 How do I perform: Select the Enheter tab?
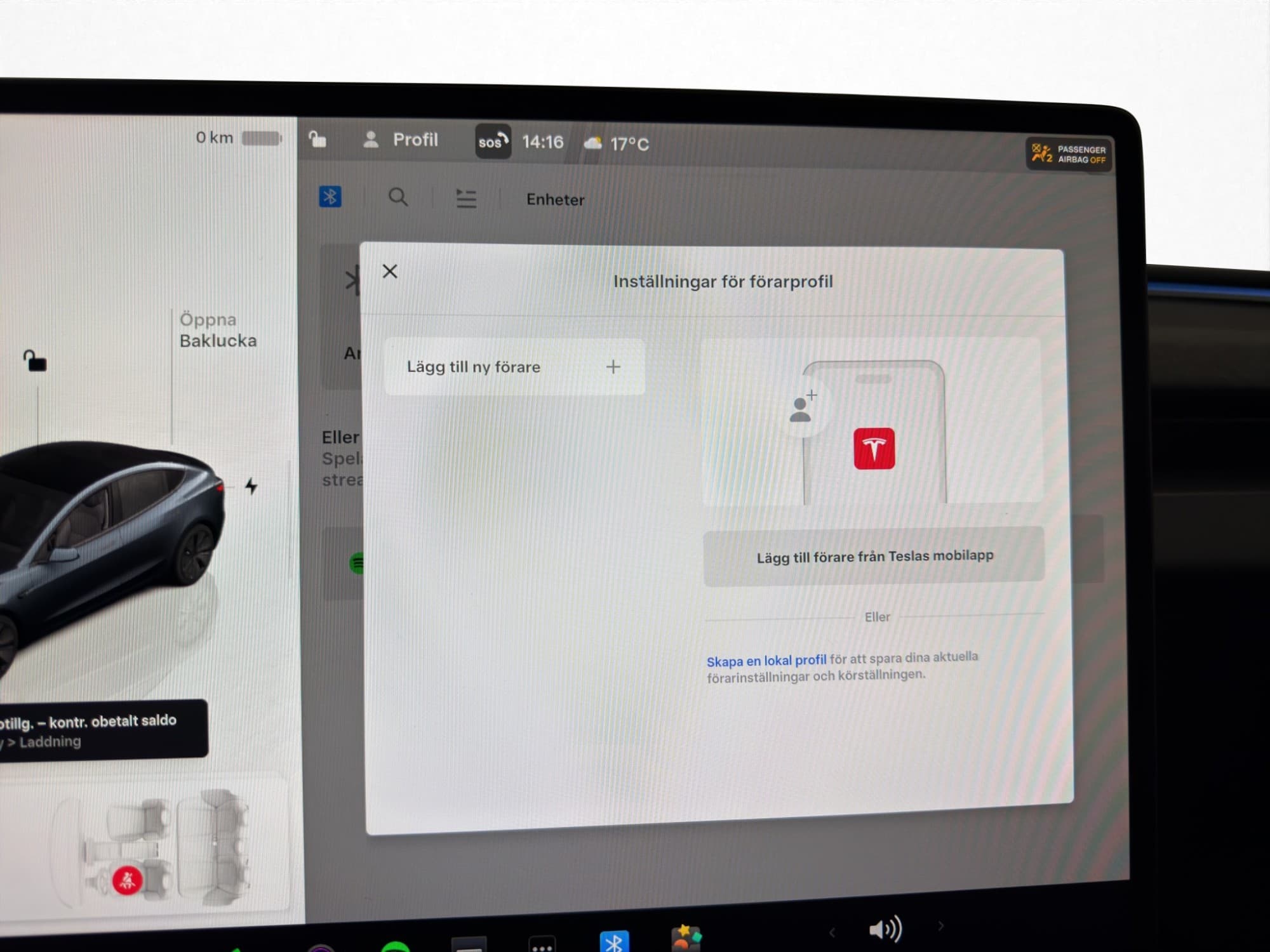point(555,200)
